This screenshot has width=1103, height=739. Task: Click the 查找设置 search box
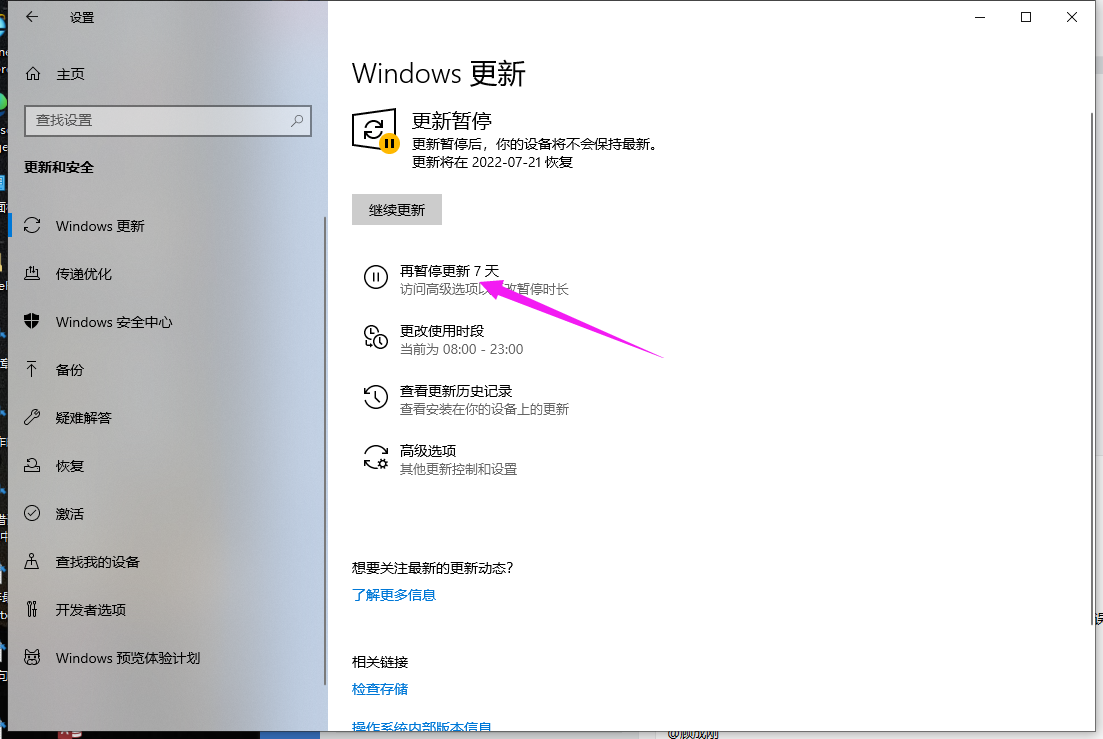pos(167,120)
